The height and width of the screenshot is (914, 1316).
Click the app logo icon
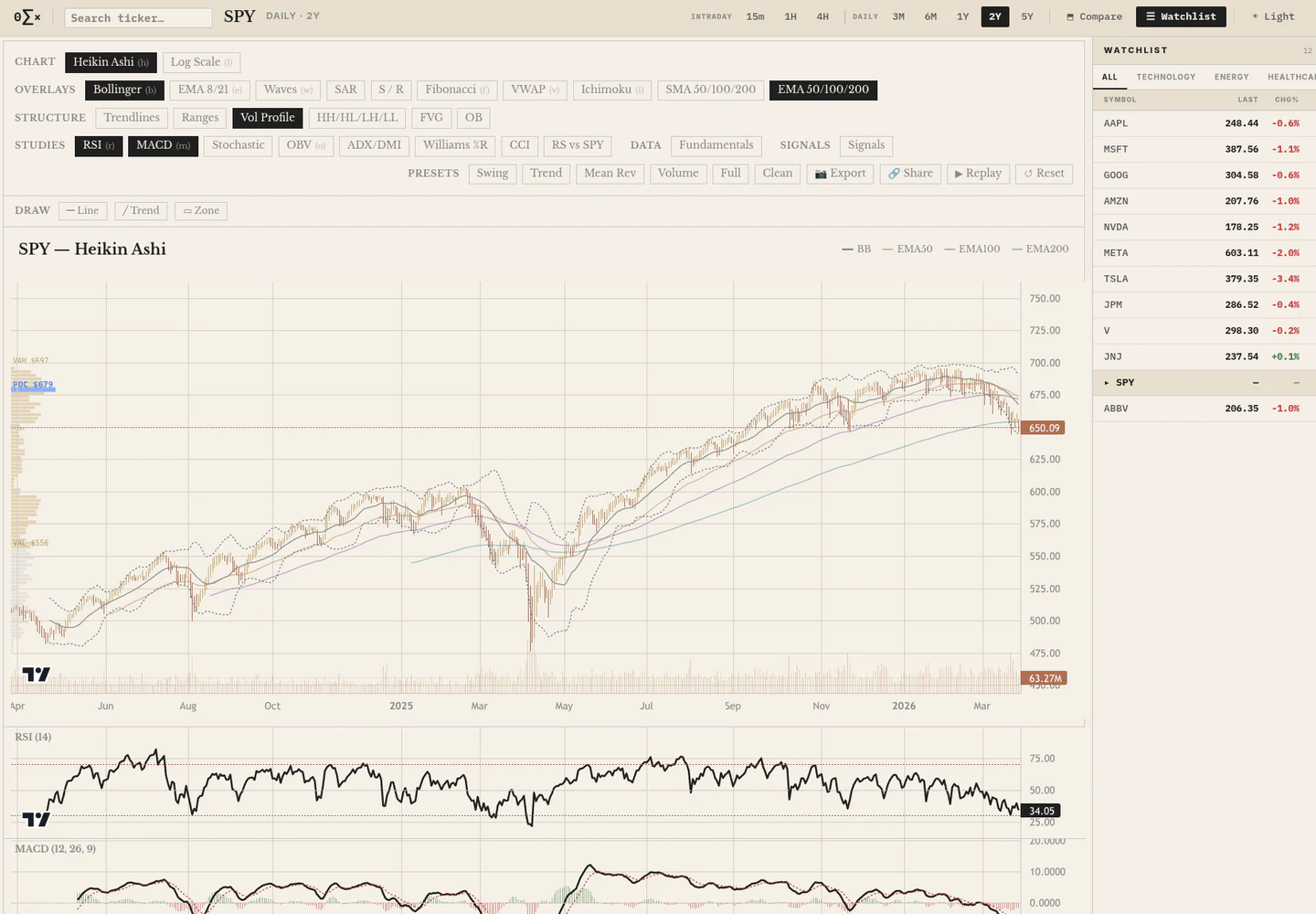point(27,16)
